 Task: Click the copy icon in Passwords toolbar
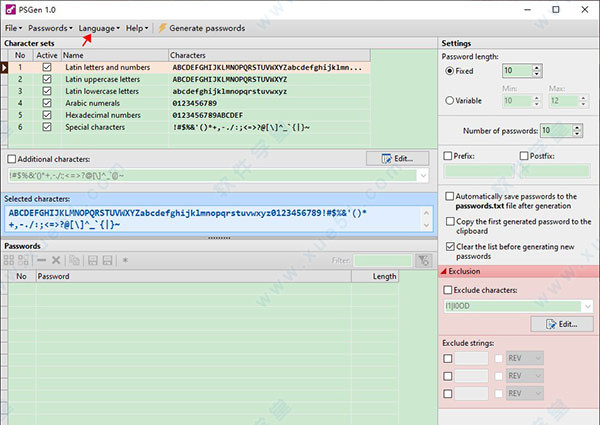(74, 260)
